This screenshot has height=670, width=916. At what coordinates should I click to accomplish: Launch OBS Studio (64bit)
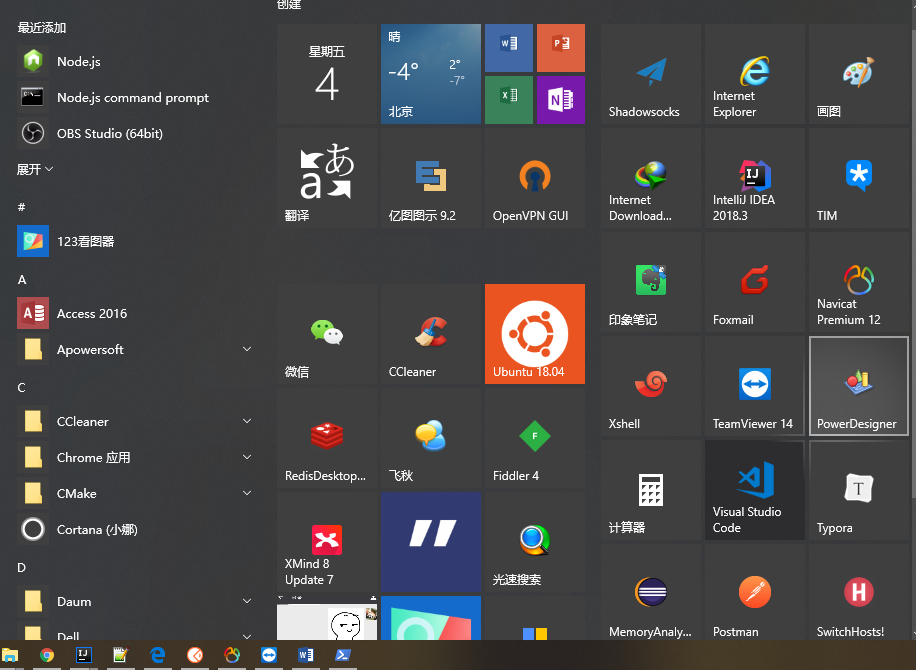[136, 133]
